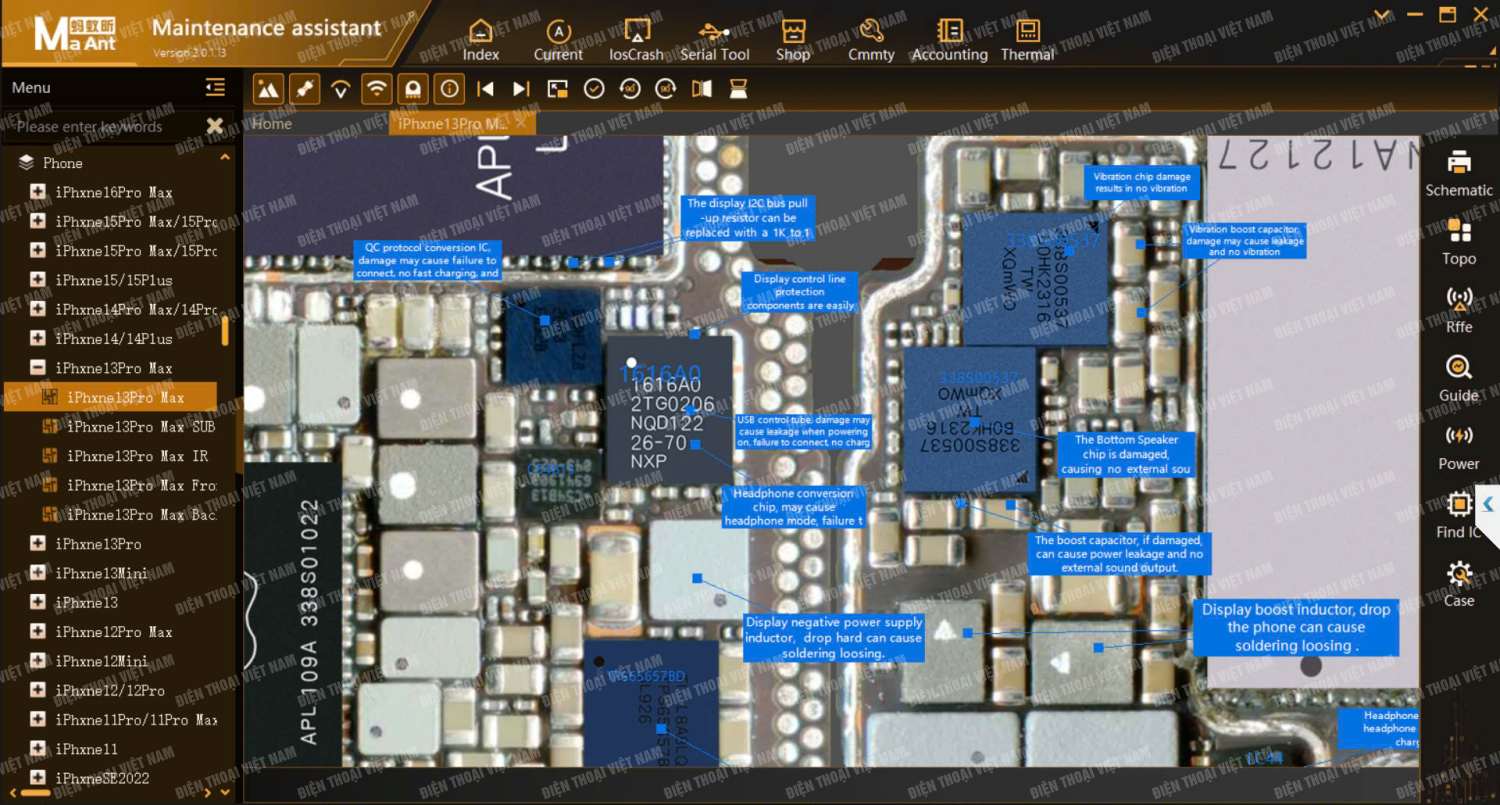
Task: Expand the iPhxne12Pro Max node
Action: coord(38,632)
